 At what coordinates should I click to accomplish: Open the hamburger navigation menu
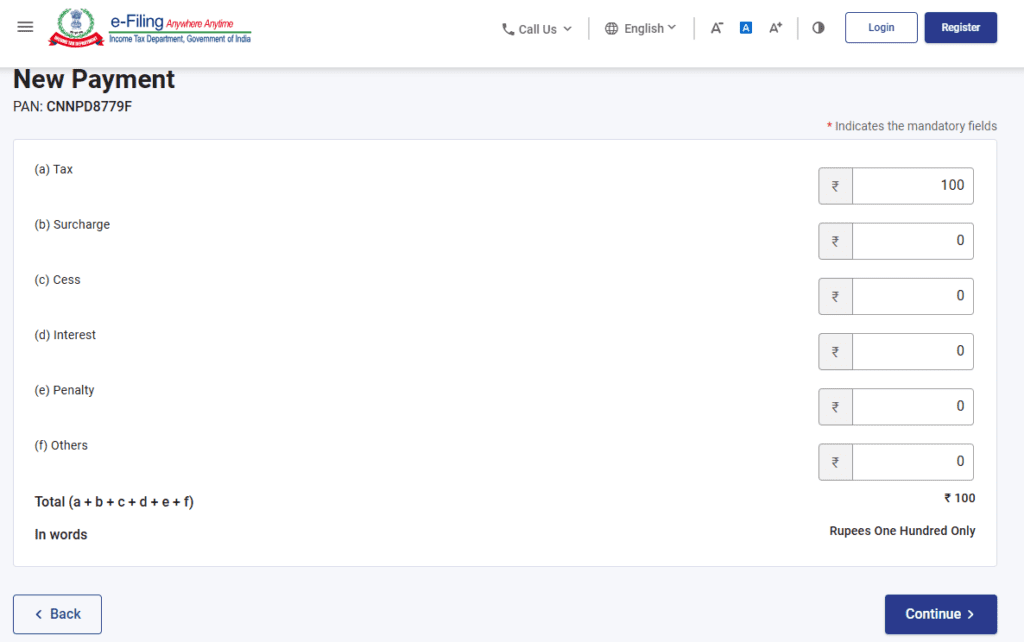26,27
